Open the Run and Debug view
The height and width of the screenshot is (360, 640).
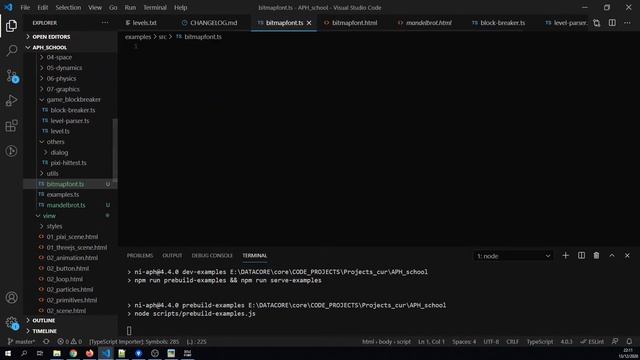point(11,100)
